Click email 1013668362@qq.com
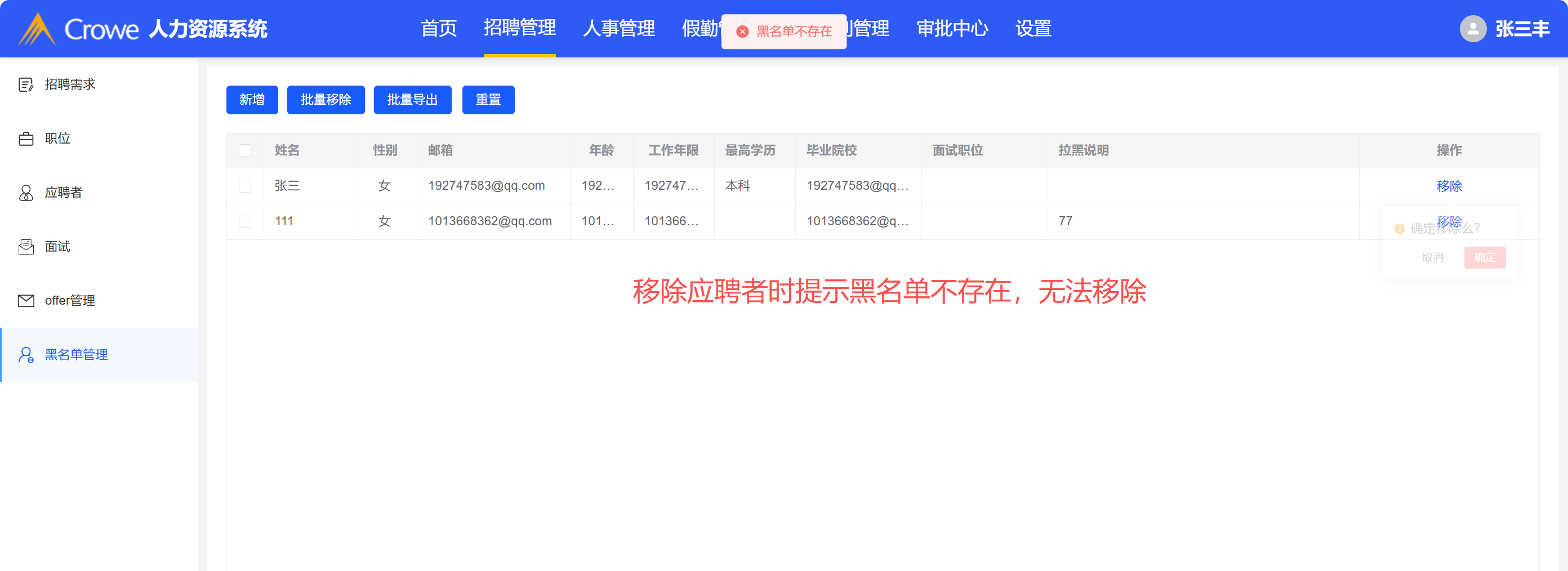Viewport: 1568px width, 571px height. pyautogui.click(x=490, y=221)
